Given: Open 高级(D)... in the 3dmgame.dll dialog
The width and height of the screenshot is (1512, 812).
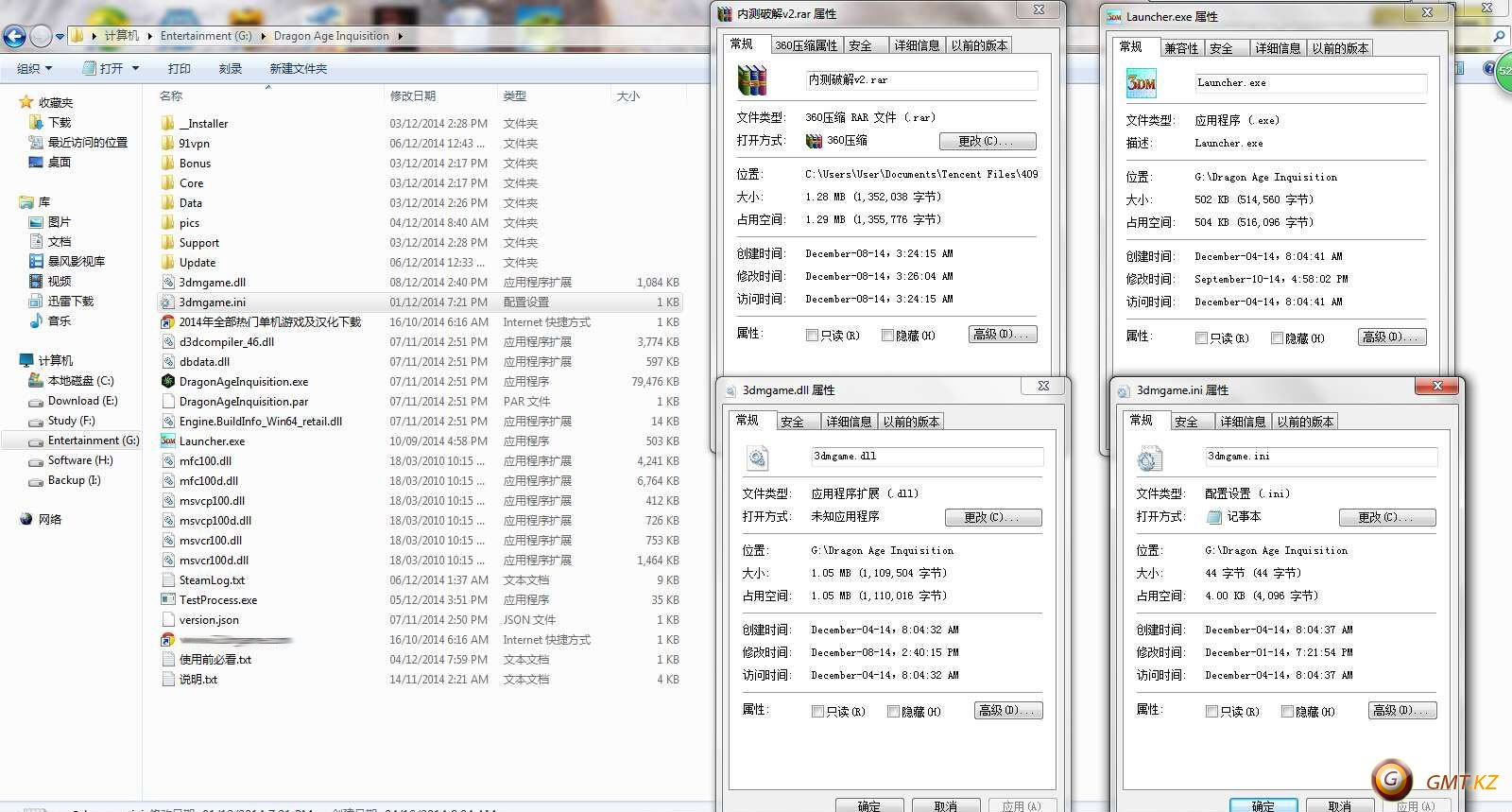Looking at the screenshot, I should point(1008,711).
